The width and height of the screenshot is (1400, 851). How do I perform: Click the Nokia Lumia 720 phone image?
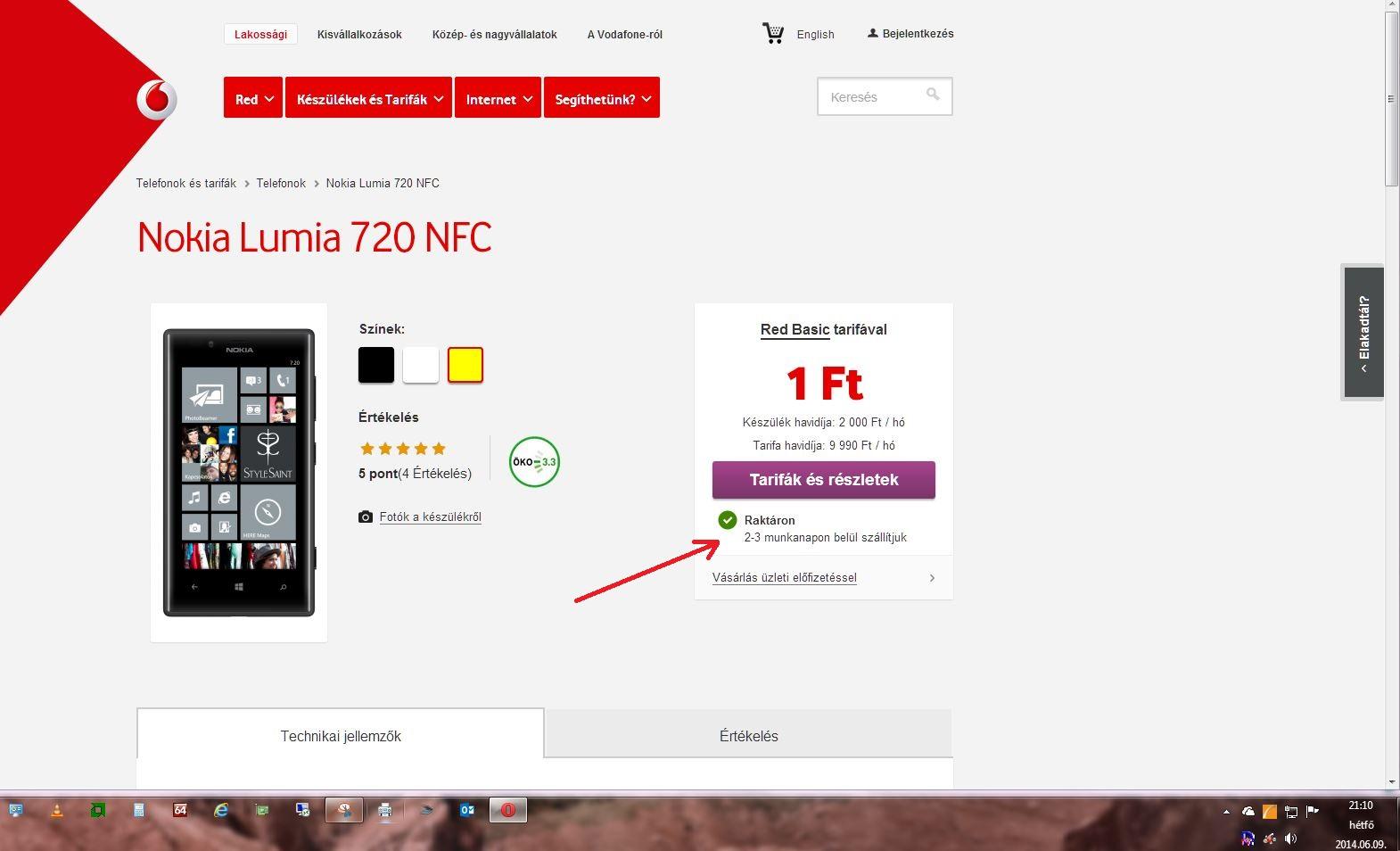(x=239, y=473)
